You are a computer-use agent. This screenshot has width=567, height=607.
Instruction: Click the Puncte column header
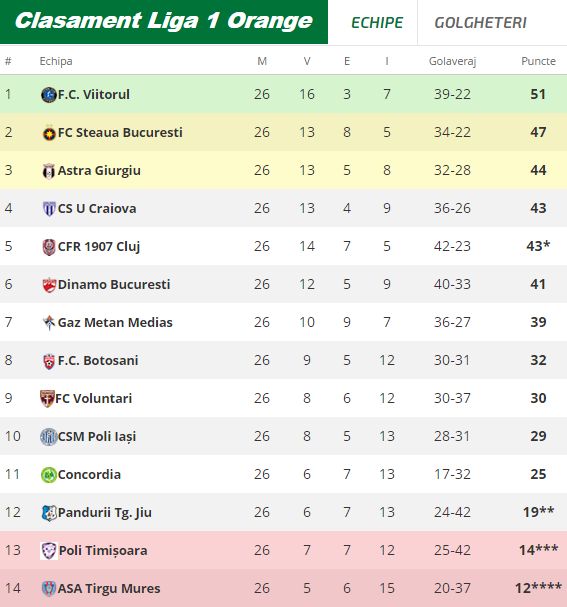pos(538,61)
